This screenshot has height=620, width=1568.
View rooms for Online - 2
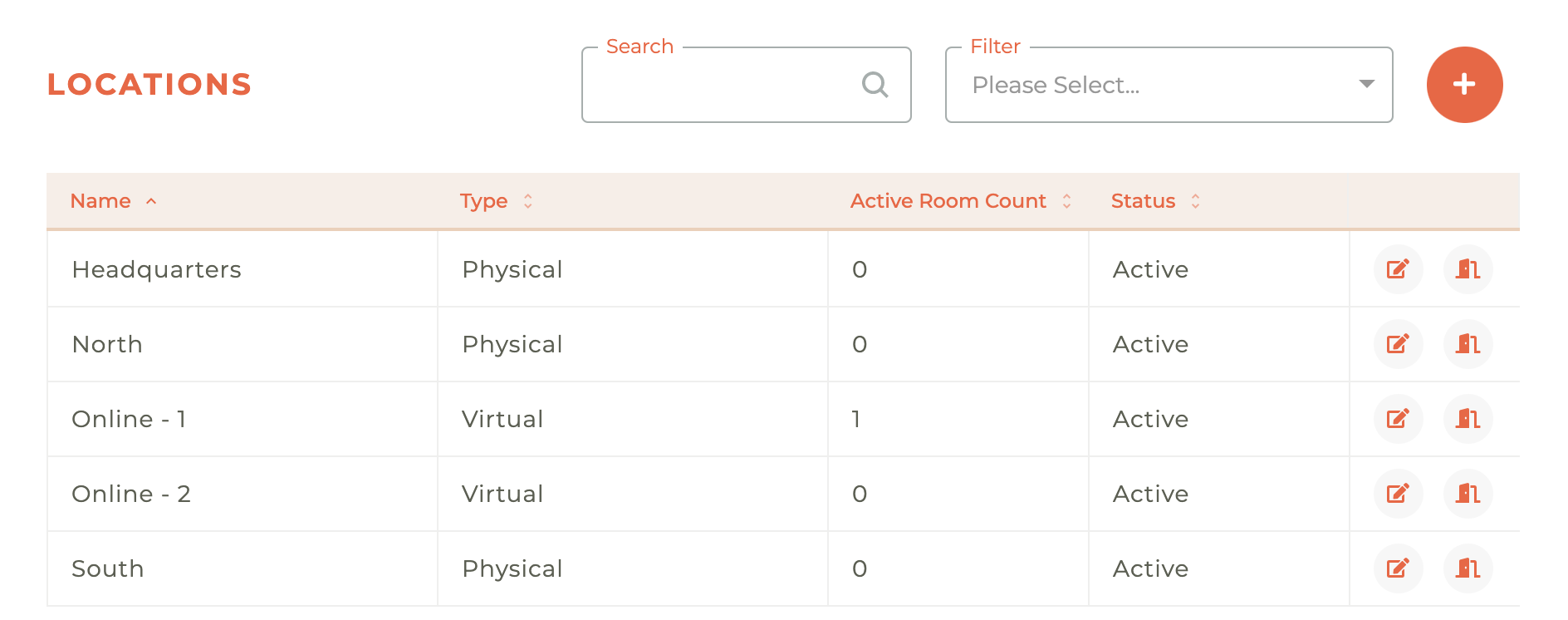pyautogui.click(x=1468, y=494)
